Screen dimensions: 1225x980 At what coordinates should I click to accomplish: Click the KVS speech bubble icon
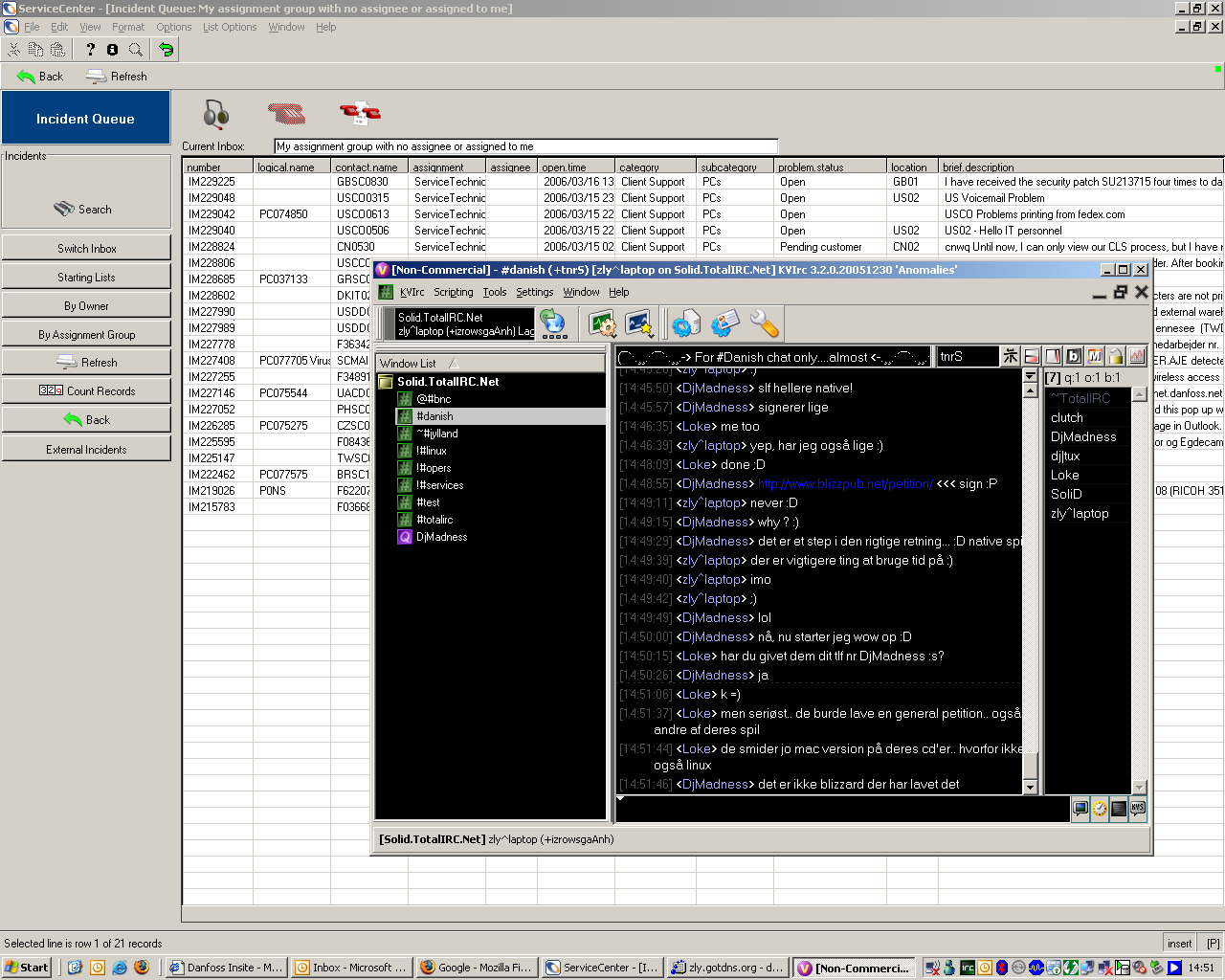tap(1137, 809)
